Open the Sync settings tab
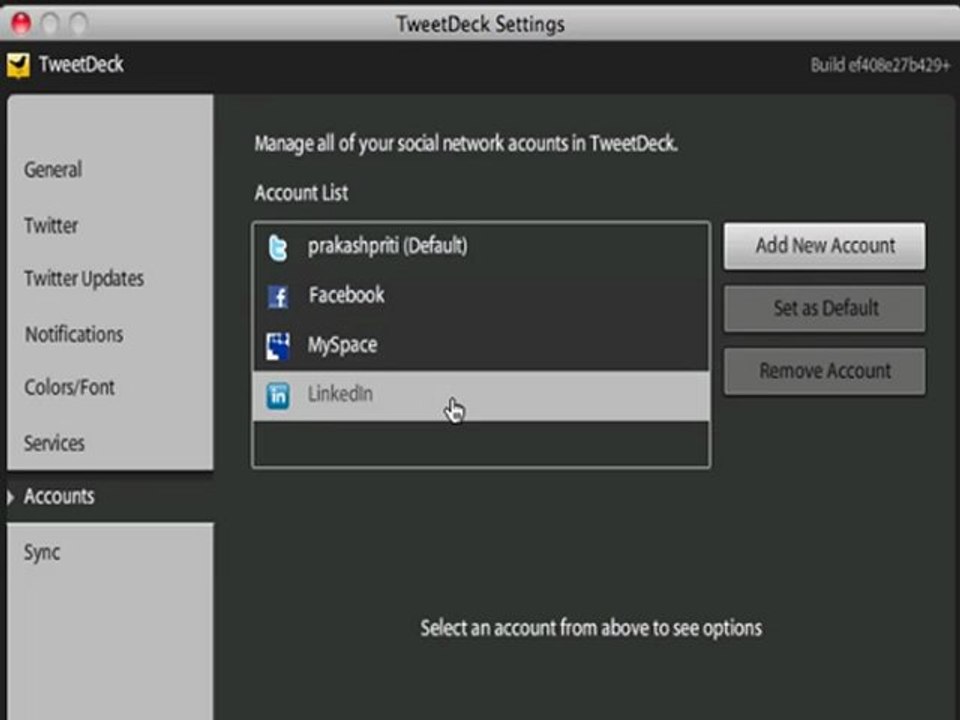 point(42,552)
